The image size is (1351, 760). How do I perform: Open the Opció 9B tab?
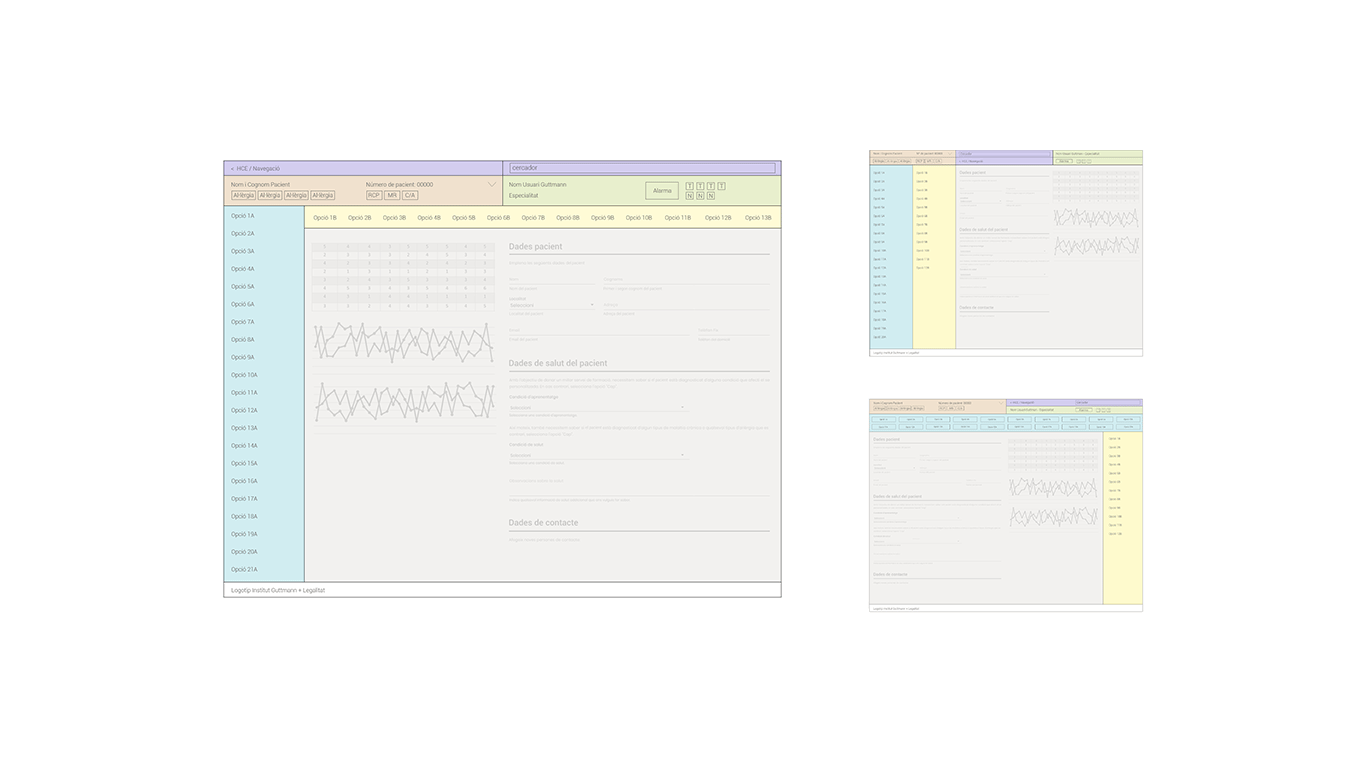tap(603, 218)
